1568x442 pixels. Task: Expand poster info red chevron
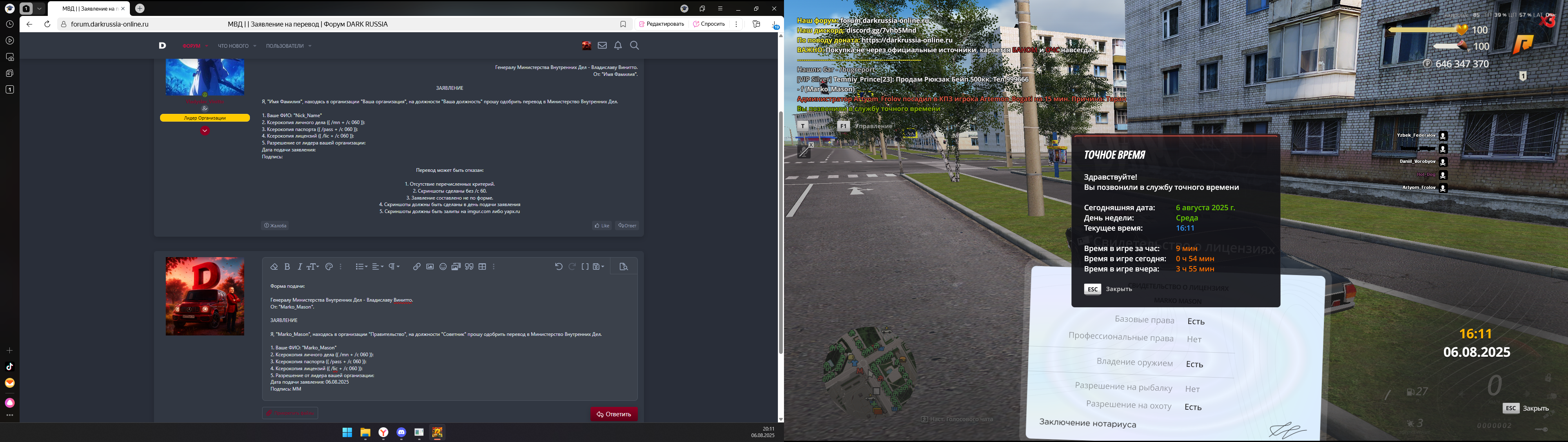(205, 131)
